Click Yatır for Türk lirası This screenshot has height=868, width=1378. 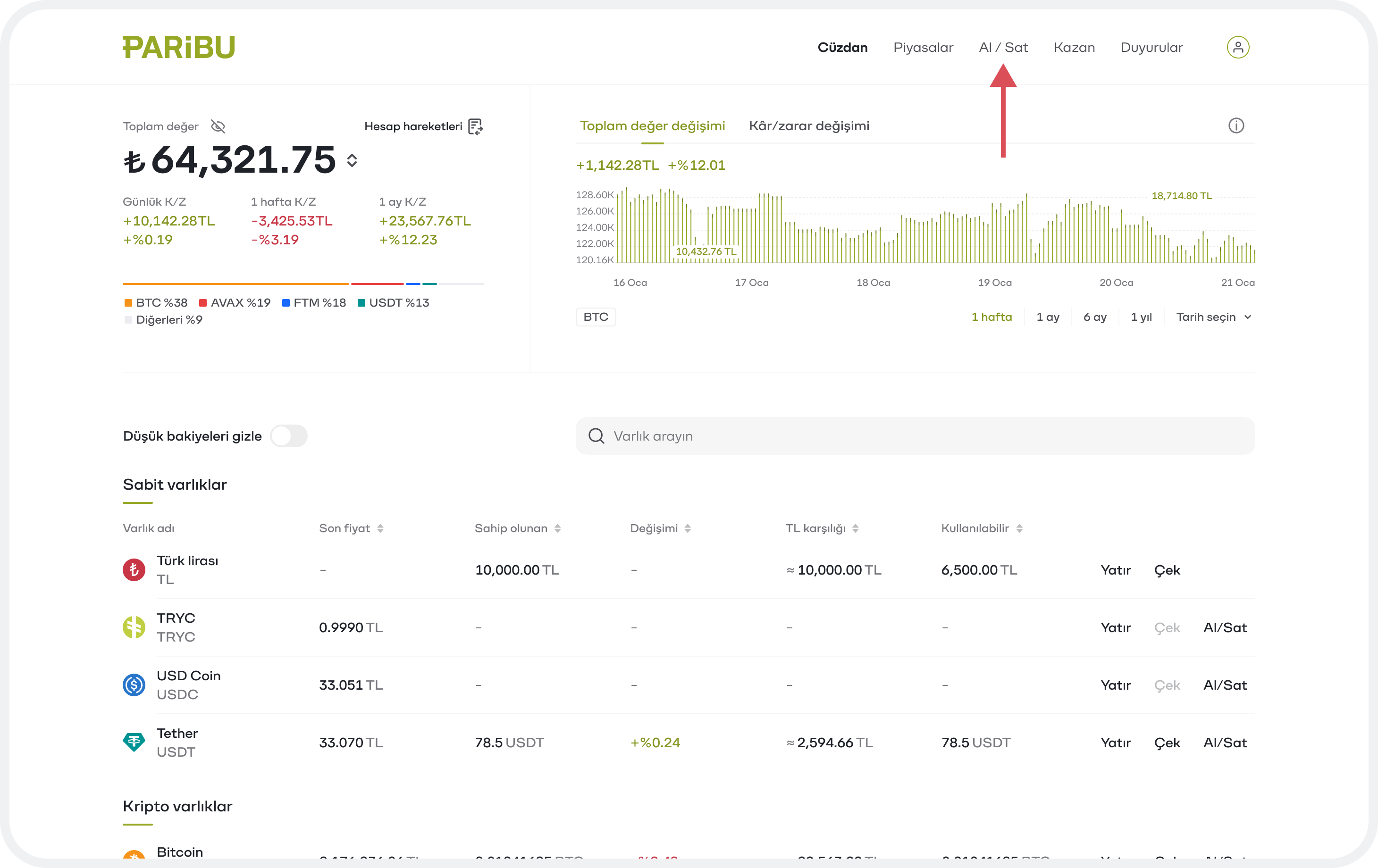pyautogui.click(x=1115, y=570)
